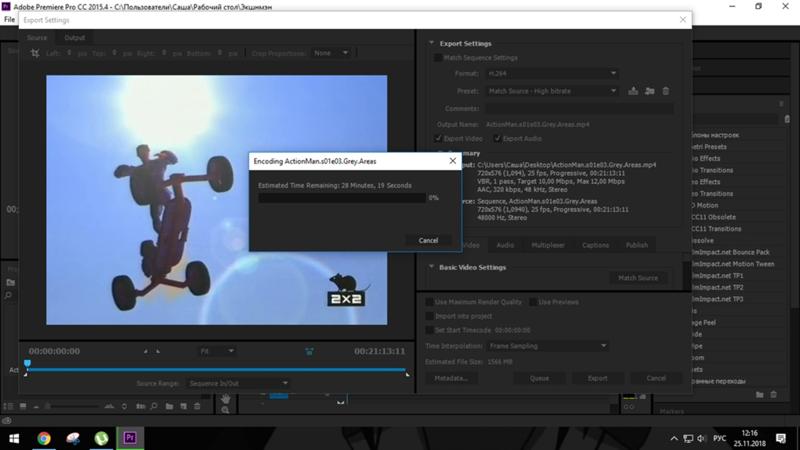The width and height of the screenshot is (800, 450).
Task: Click the new custom bin icon in Effects panel
Action: 760,394
